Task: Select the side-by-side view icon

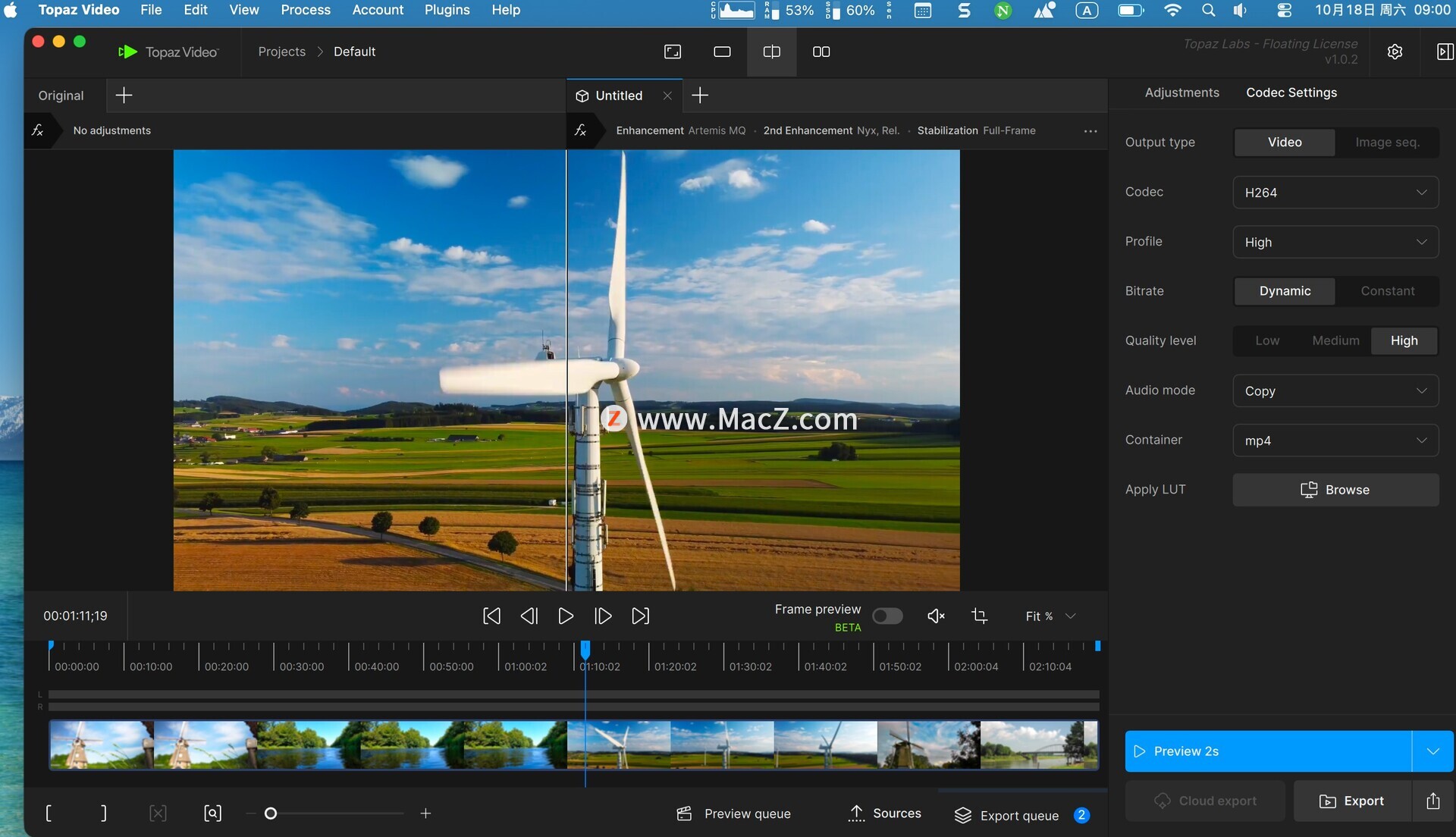Action: 821,52
